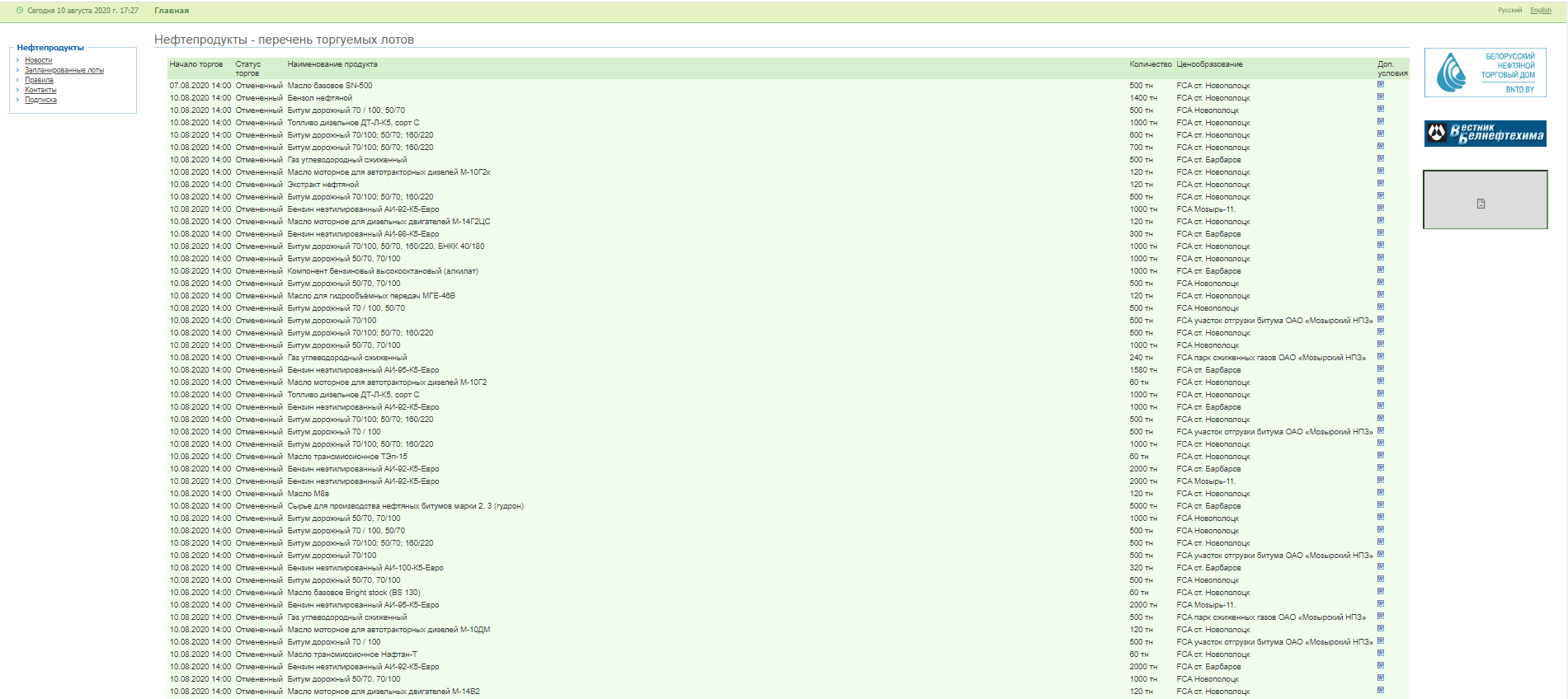Click document icon for АИ-98-К5-Евро gasoline row
The image size is (1568, 699).
click(x=1380, y=232)
